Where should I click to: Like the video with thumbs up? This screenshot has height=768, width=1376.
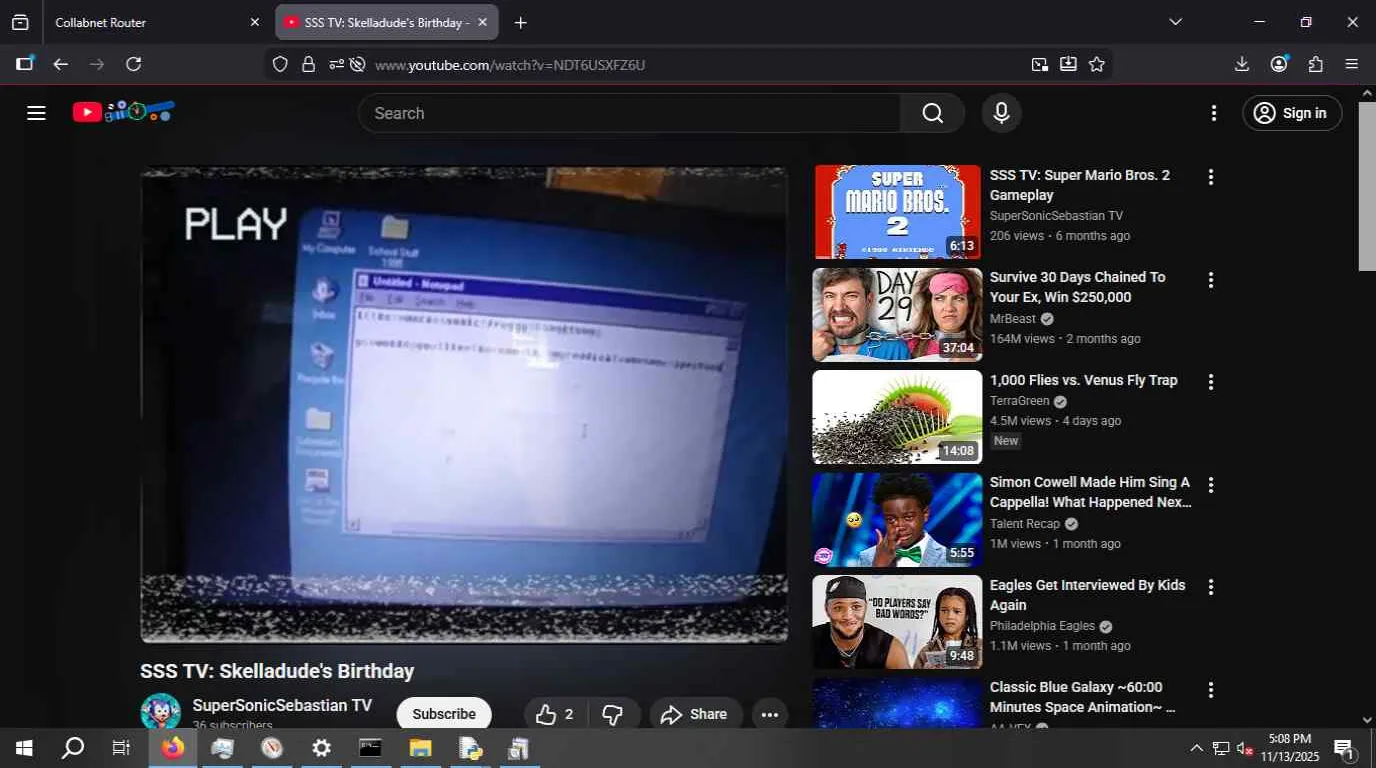coord(555,714)
